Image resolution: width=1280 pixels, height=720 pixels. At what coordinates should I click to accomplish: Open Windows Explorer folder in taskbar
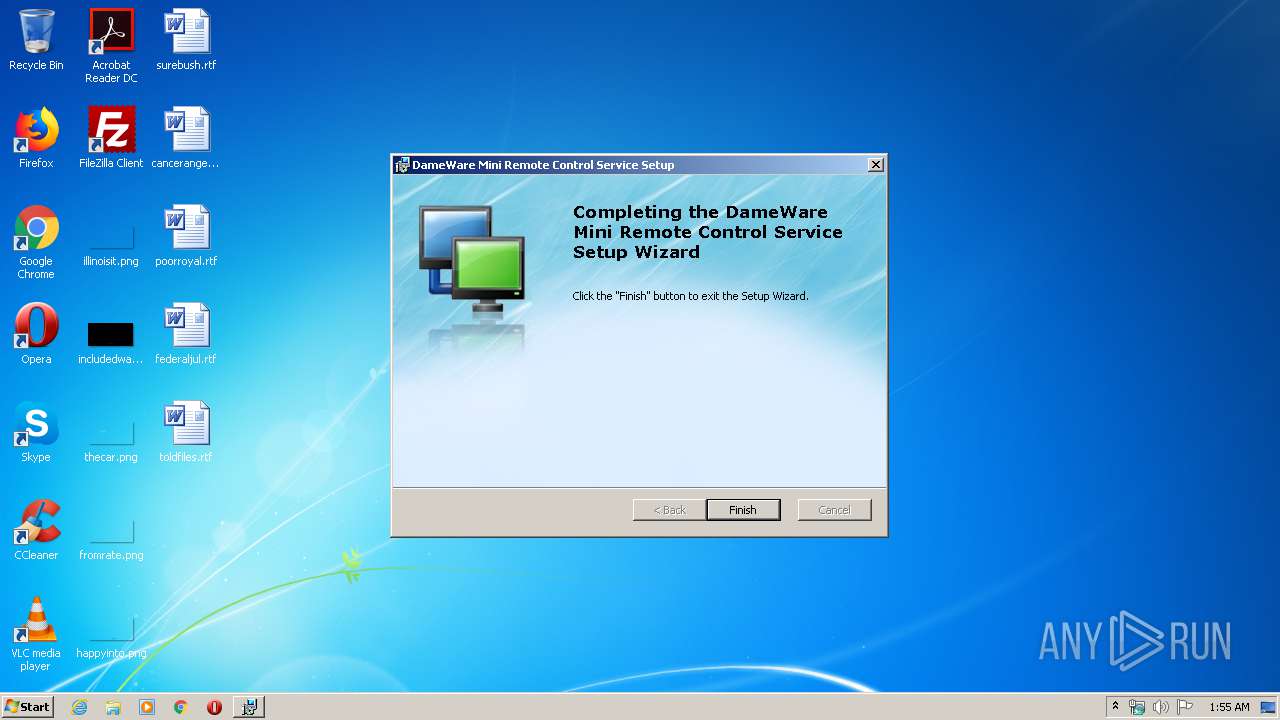coord(113,707)
